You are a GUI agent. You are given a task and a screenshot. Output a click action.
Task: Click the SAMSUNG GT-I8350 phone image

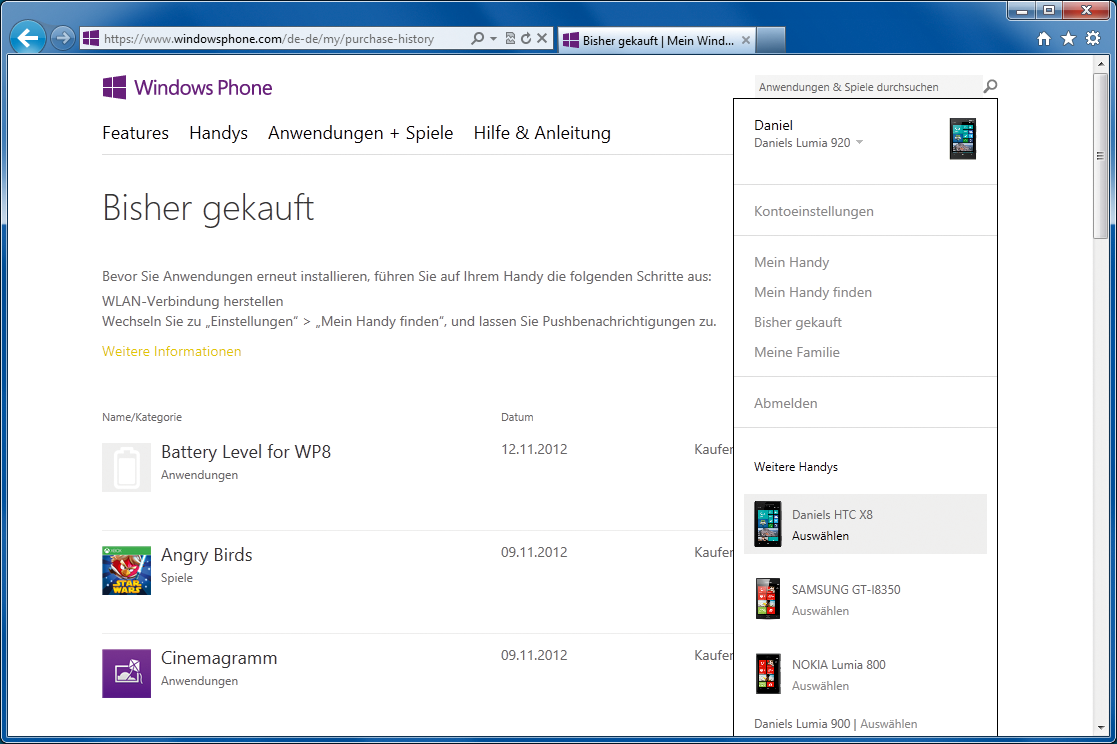click(x=768, y=599)
